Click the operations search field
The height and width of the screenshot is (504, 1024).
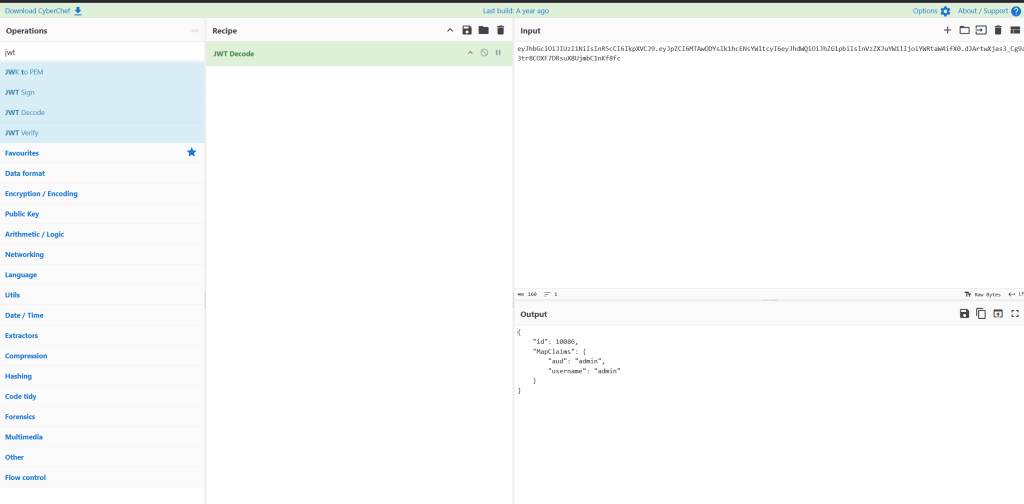(100, 51)
